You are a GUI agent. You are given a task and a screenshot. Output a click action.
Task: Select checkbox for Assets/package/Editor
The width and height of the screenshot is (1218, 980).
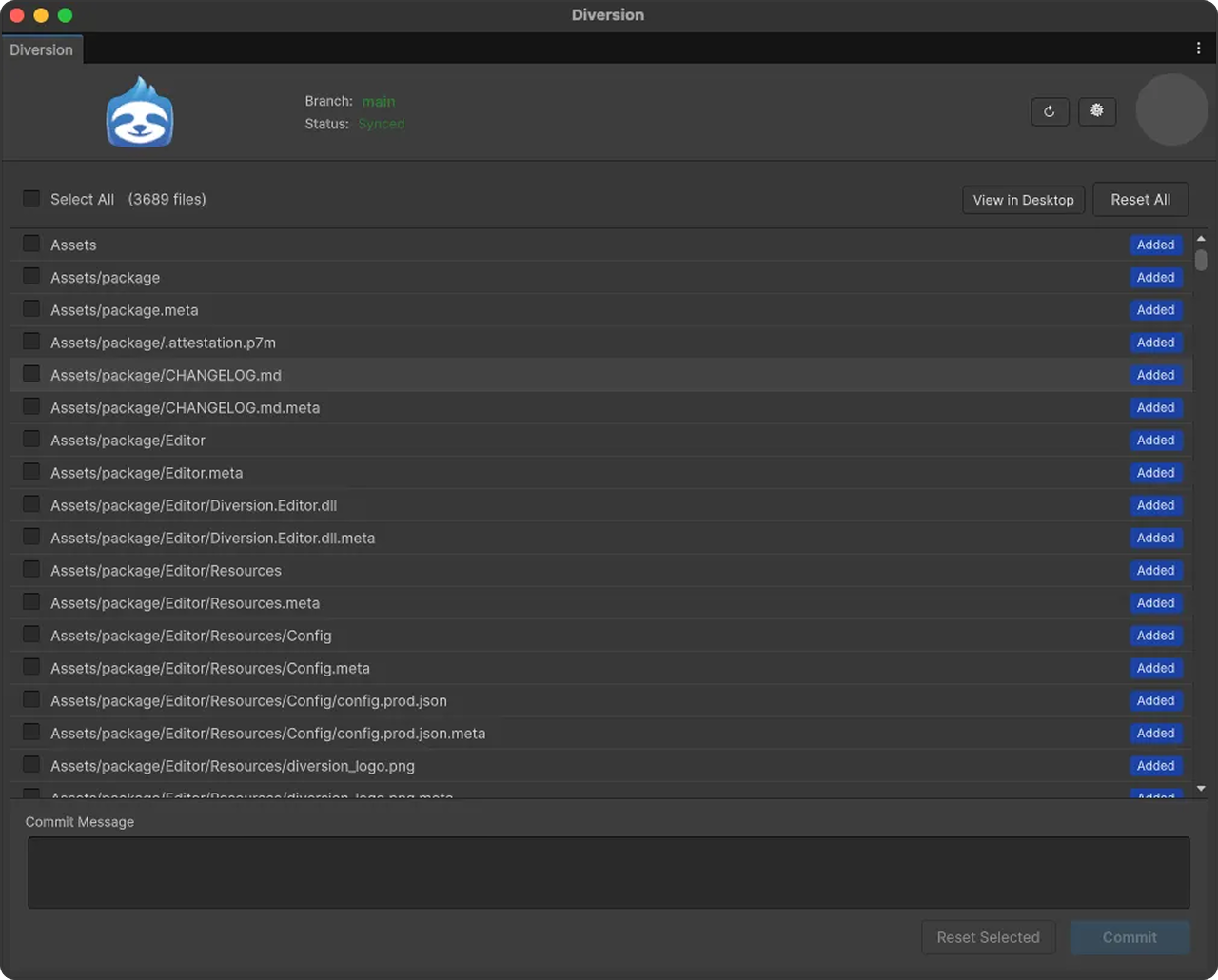(x=31, y=439)
